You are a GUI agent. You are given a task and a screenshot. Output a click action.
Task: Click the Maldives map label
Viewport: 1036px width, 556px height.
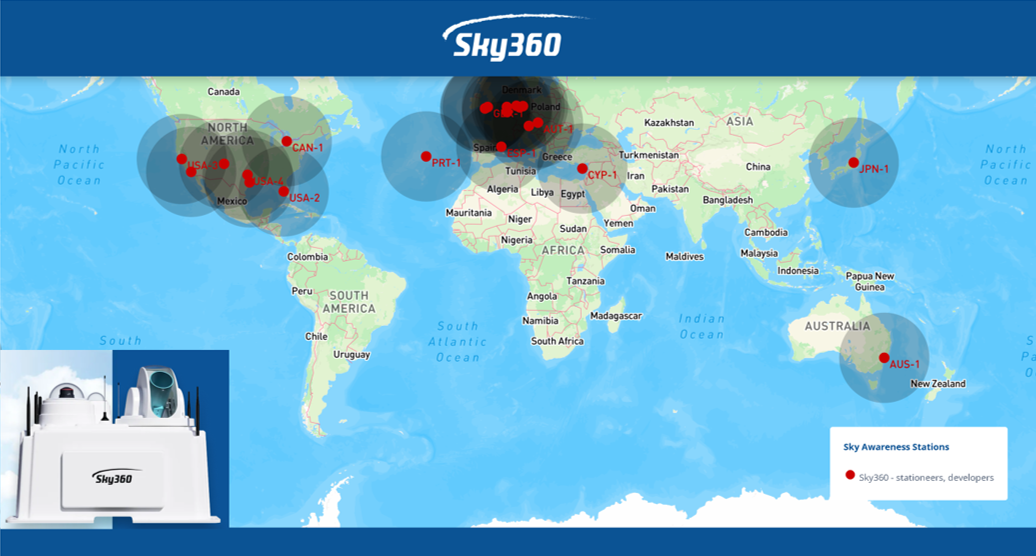coord(684,256)
